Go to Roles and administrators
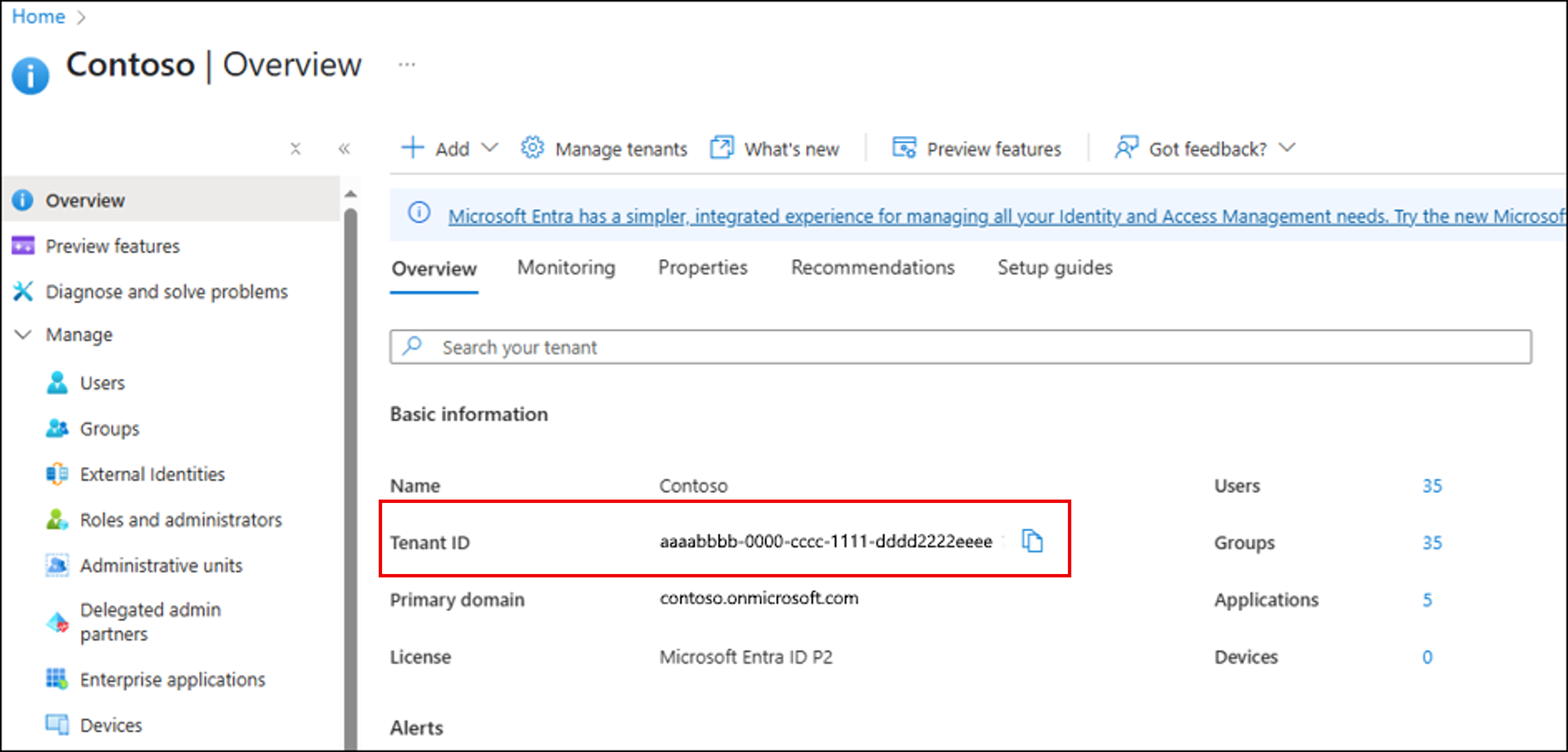The width and height of the screenshot is (1568, 752). tap(181, 519)
